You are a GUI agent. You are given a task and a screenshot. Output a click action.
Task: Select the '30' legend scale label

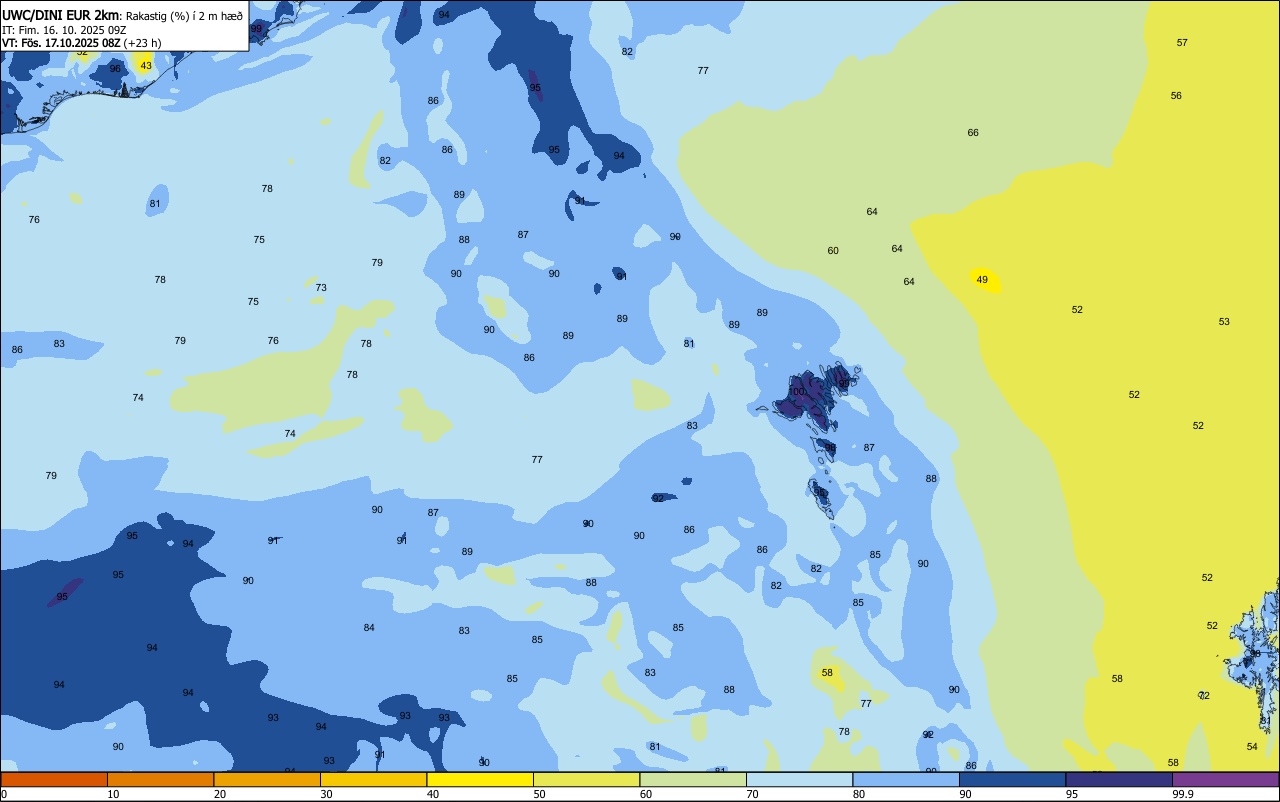(x=326, y=794)
